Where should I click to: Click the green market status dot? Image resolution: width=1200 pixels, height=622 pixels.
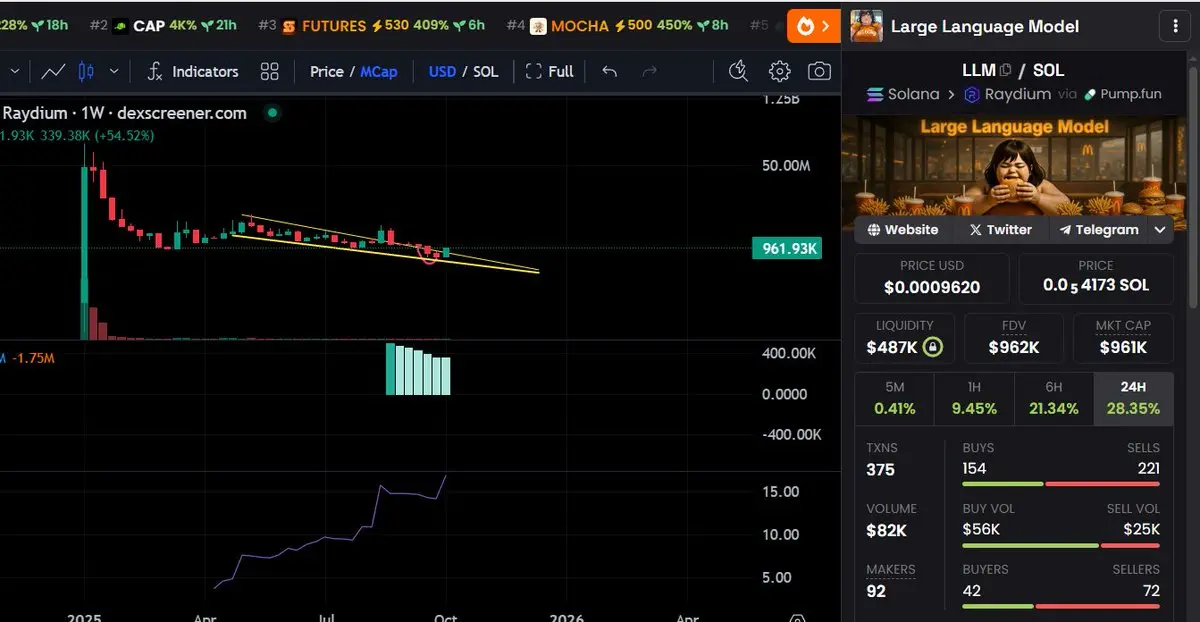pyautogui.click(x=271, y=114)
